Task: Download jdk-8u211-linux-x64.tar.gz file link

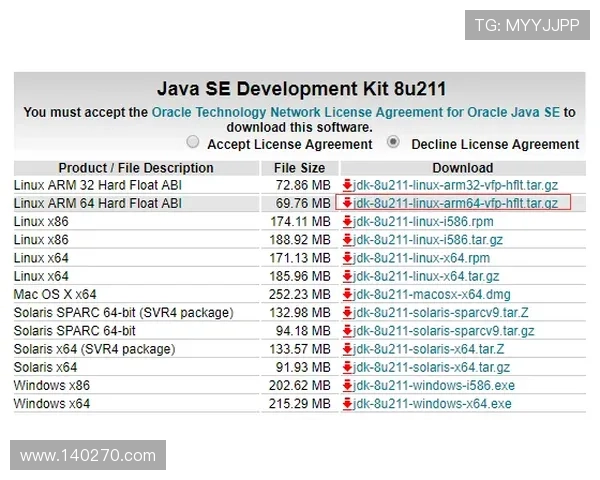Action: 426,276
